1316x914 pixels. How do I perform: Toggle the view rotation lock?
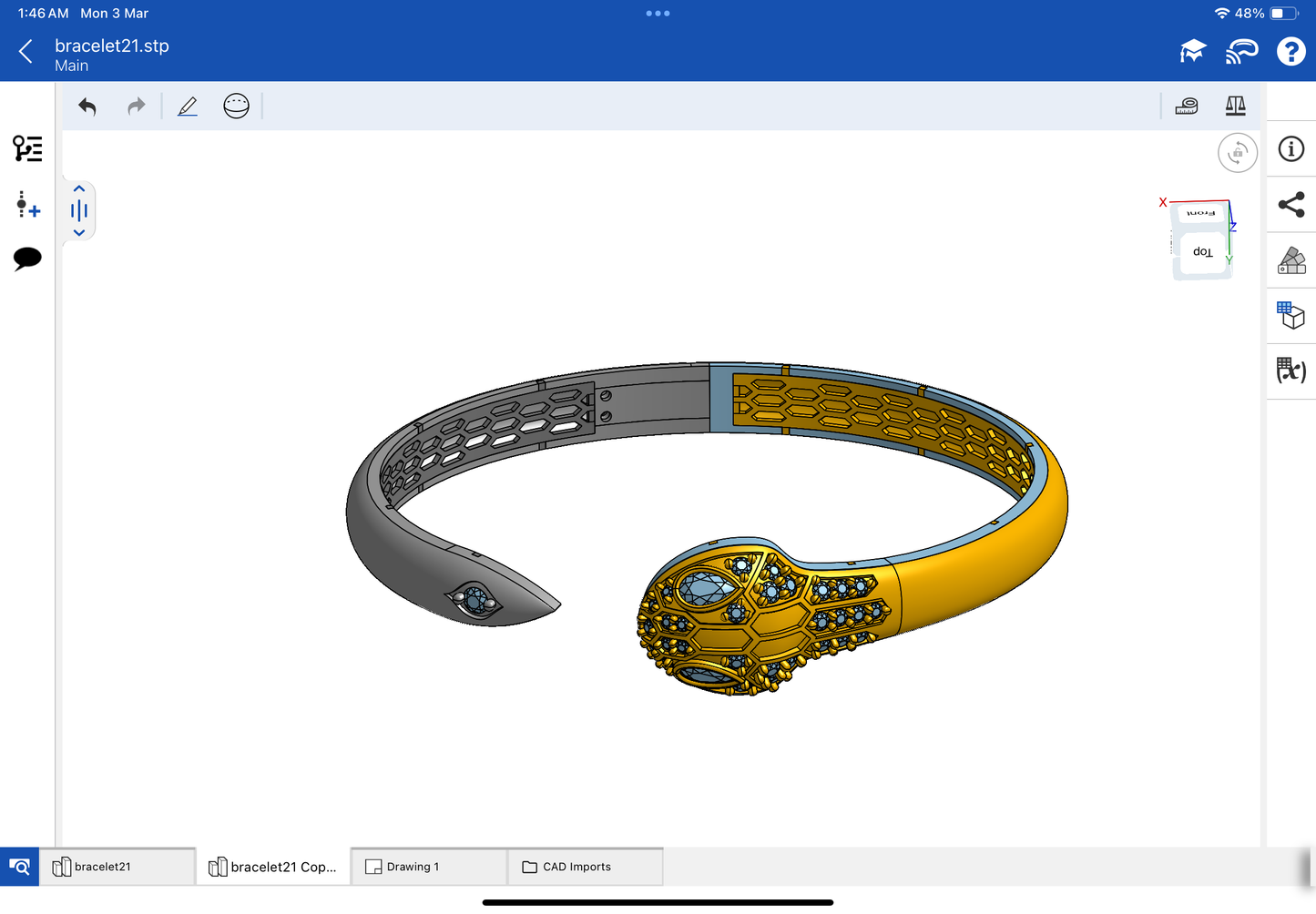pos(1237,153)
